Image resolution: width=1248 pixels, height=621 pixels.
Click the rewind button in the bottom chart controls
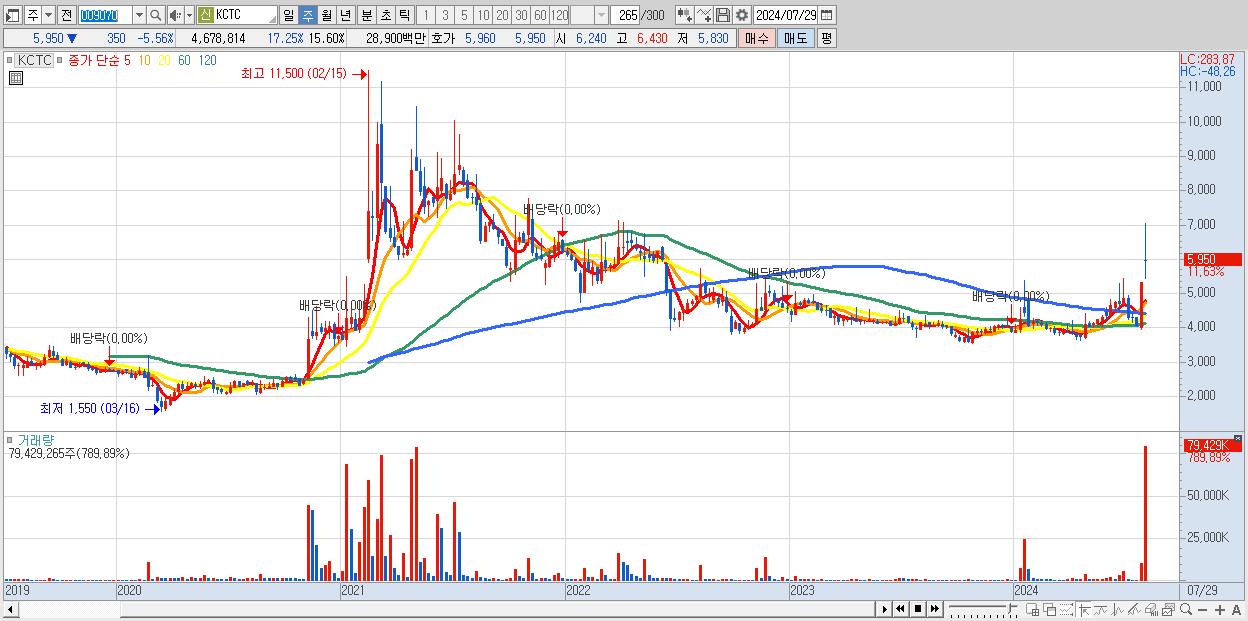[900, 609]
